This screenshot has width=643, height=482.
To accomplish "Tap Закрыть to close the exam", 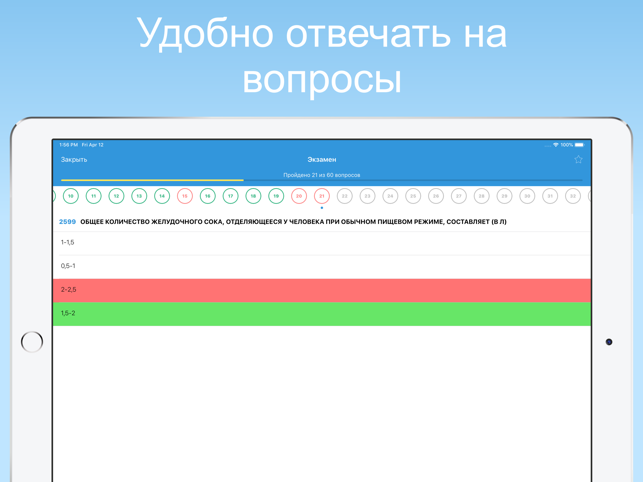I will click(x=74, y=160).
